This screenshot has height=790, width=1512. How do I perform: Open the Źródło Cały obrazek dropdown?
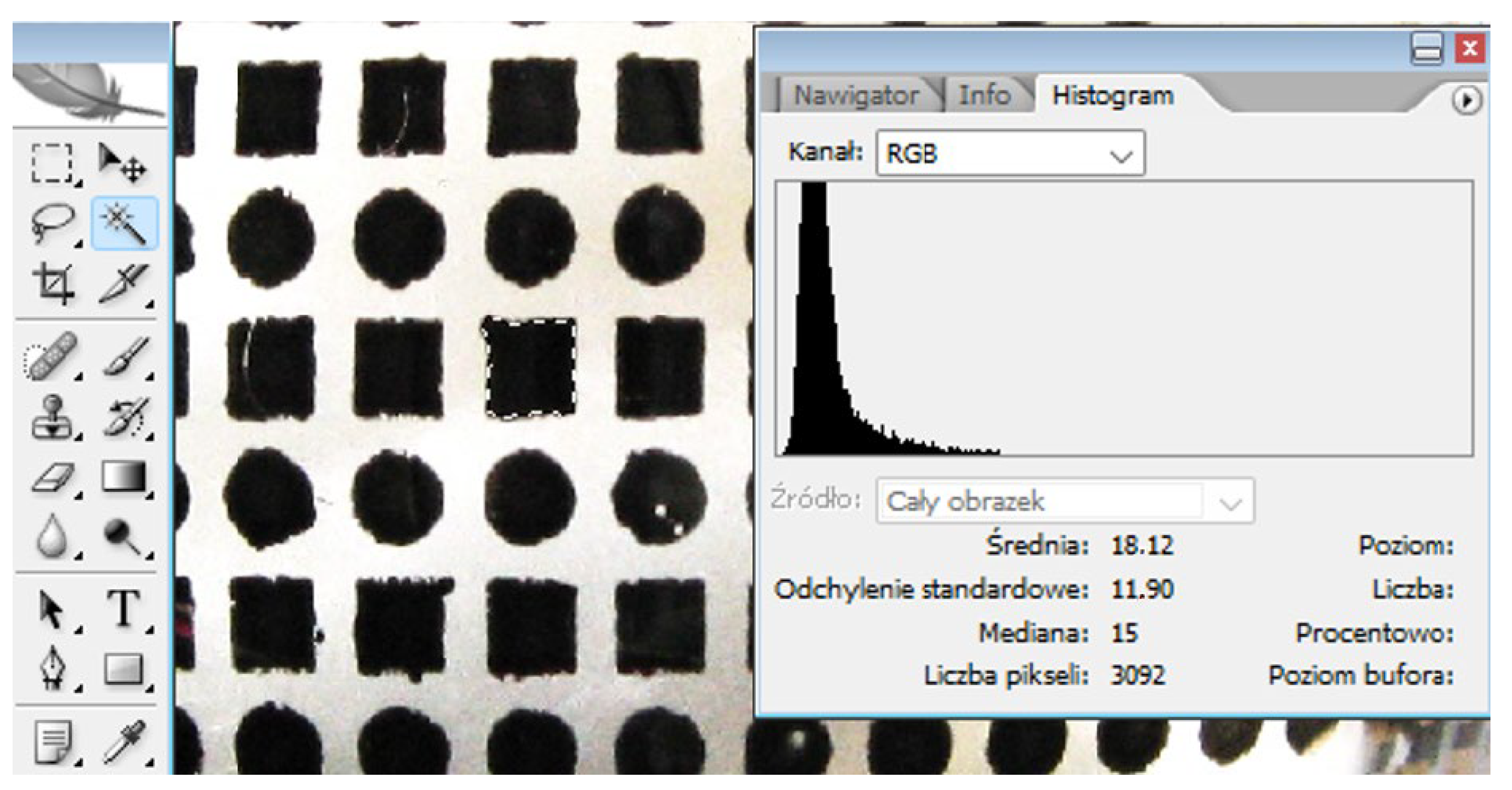pyautogui.click(x=1065, y=501)
